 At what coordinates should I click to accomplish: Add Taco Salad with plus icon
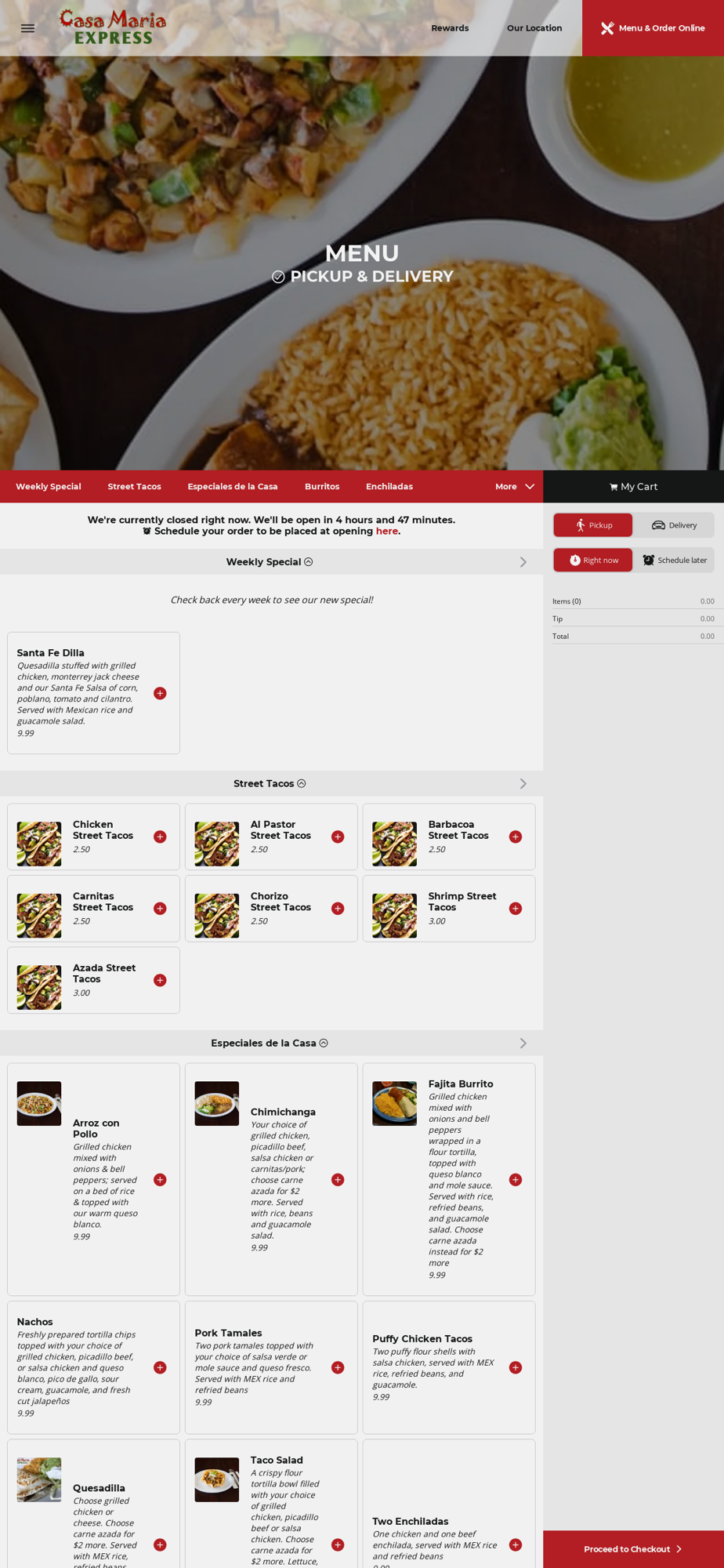tap(338, 1544)
